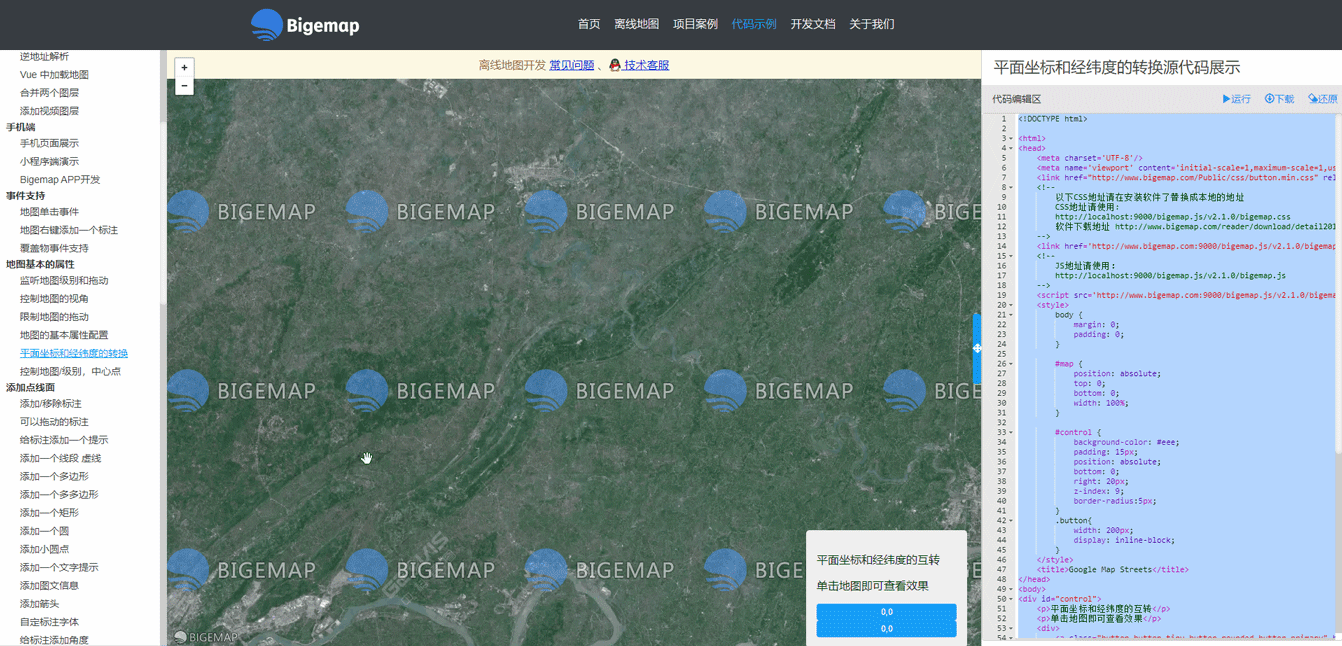Click the Bigemap logo in header
The image size is (1342, 646).
tap(305, 25)
